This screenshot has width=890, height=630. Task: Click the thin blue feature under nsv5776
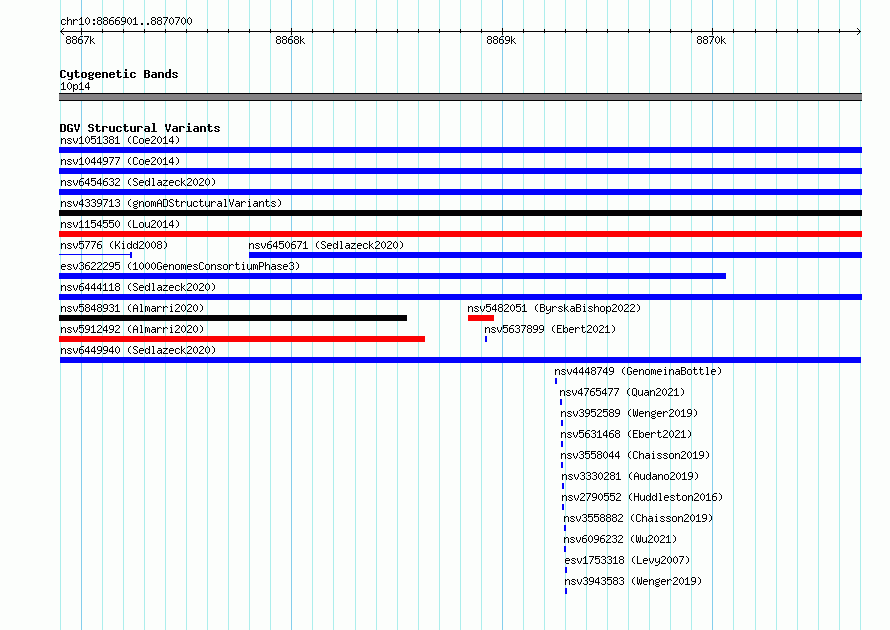coord(95,255)
